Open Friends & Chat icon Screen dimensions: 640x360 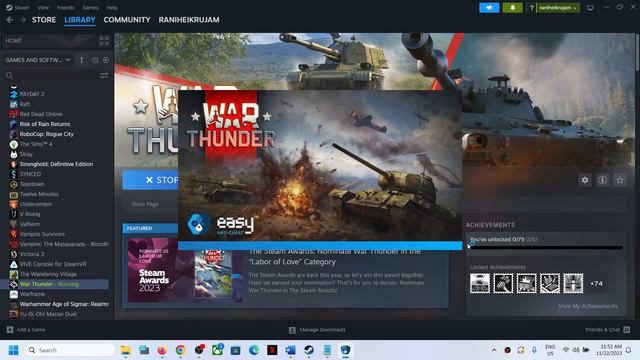[627, 329]
